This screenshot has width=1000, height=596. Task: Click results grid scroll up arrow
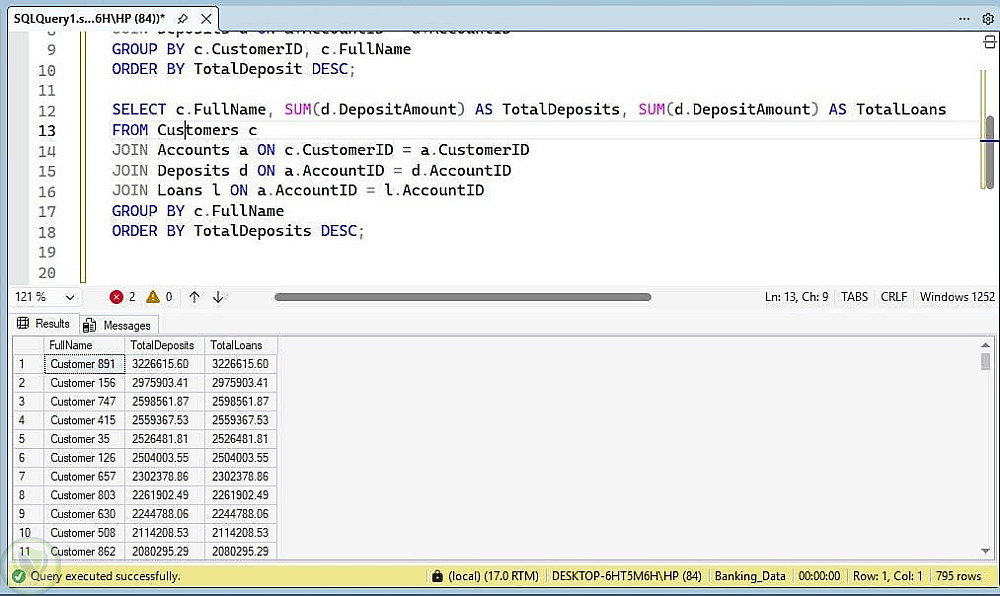tap(985, 345)
